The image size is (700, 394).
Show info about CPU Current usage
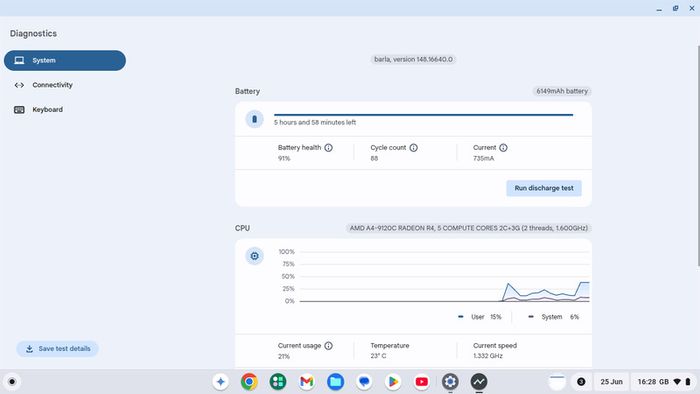tap(329, 346)
